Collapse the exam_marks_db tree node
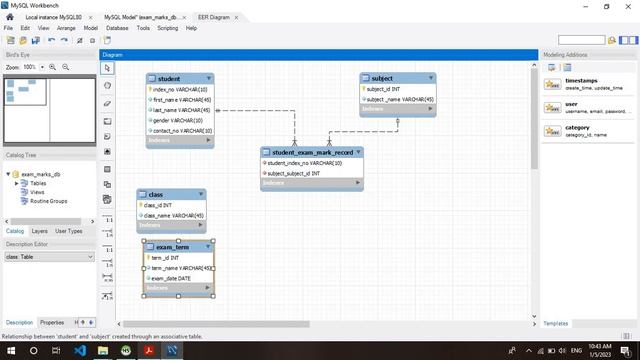Viewport: 640px width, 360px height. click(8, 174)
